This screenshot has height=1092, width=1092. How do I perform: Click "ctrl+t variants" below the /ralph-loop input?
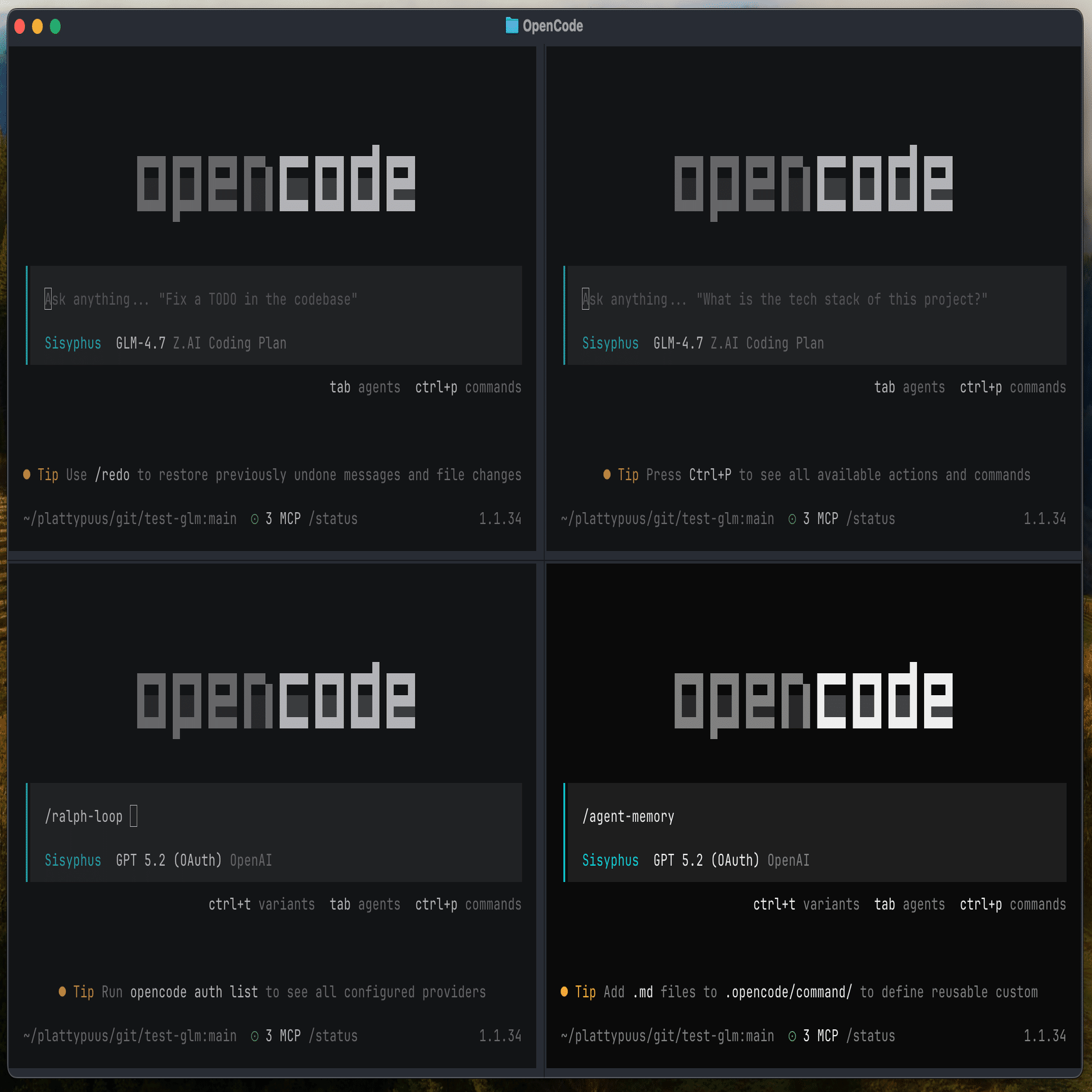click(262, 905)
